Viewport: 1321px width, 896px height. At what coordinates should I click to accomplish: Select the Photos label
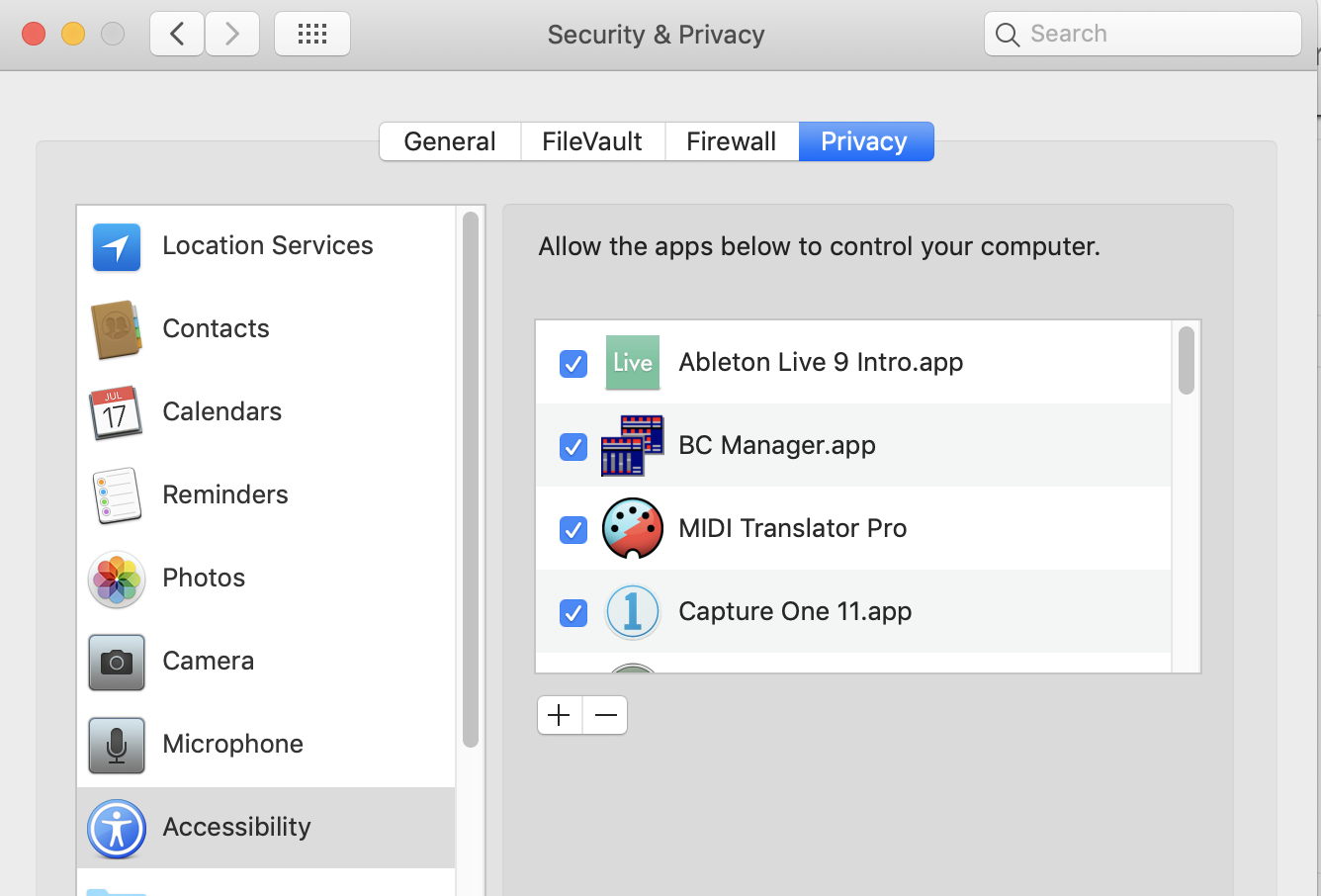coord(204,578)
